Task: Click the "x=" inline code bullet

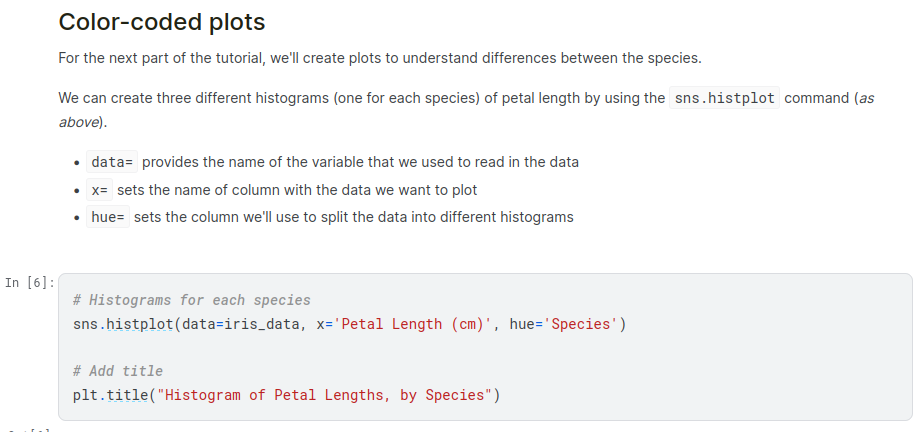Action: pyautogui.click(x=99, y=190)
